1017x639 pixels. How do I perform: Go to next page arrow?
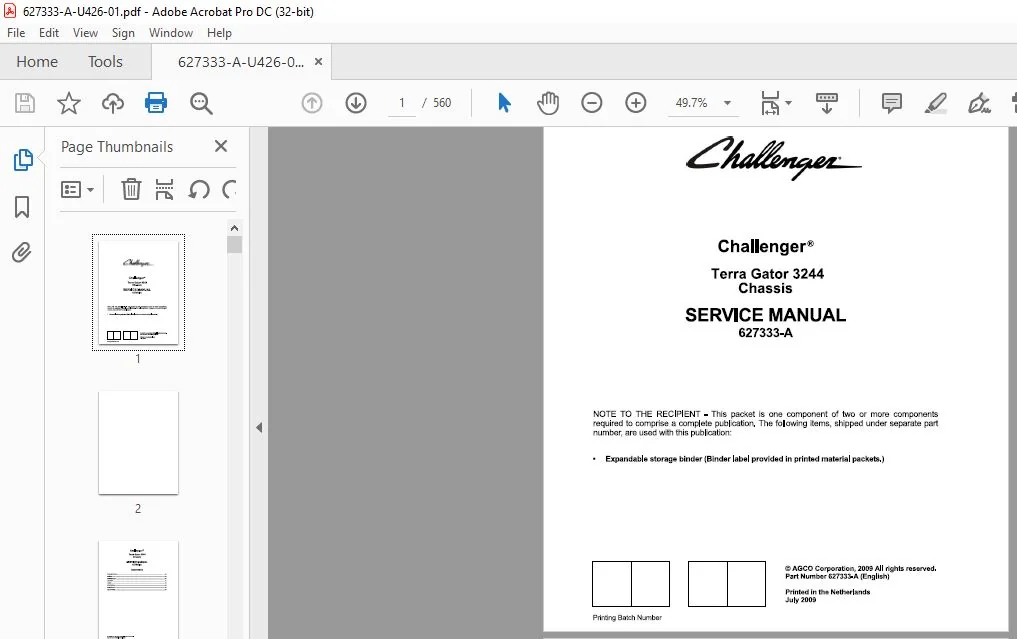point(356,102)
